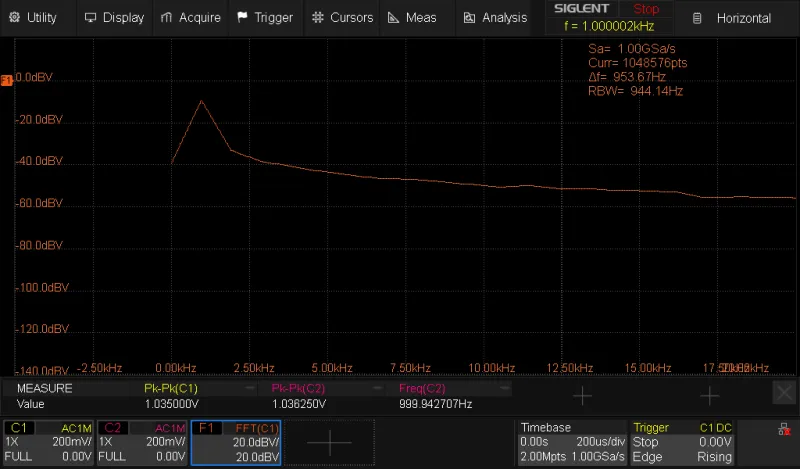Select the F1 FFT math descriptor box

[236, 442]
